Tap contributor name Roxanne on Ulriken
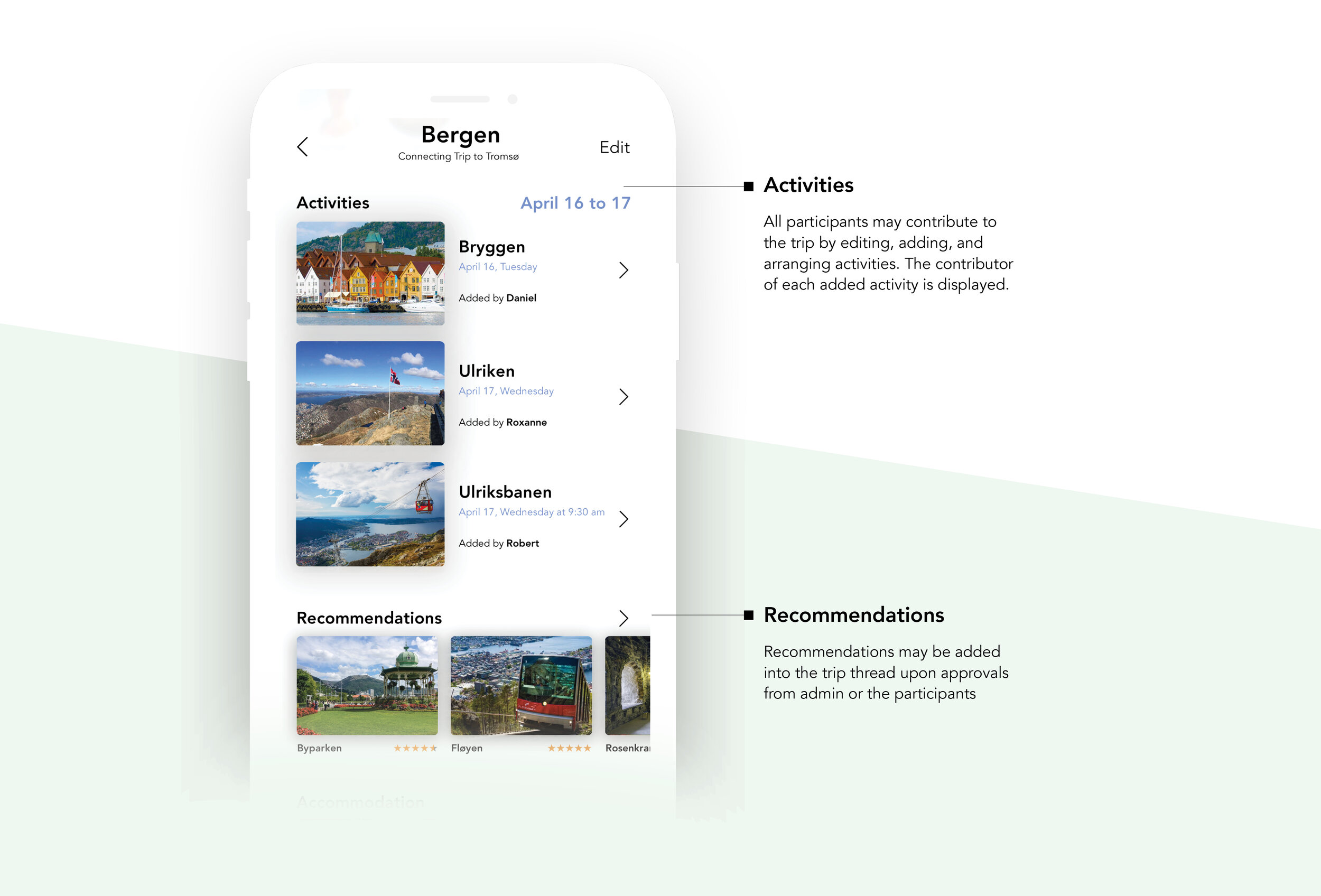1321x896 pixels. [525, 422]
